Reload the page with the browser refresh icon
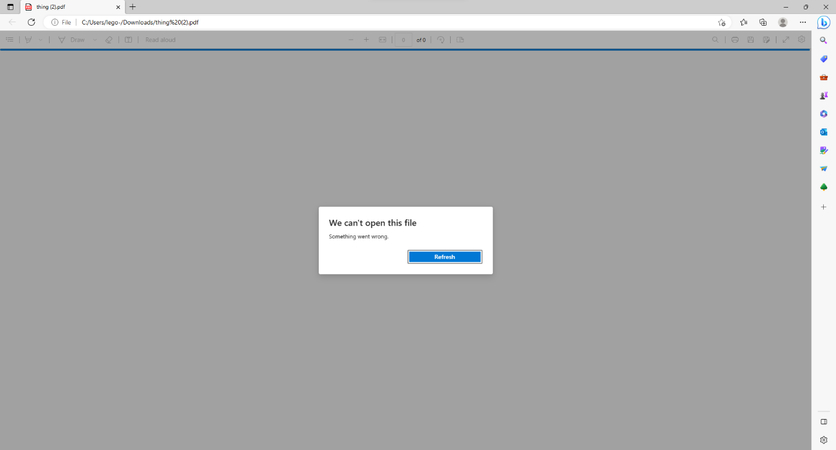 click(x=31, y=22)
